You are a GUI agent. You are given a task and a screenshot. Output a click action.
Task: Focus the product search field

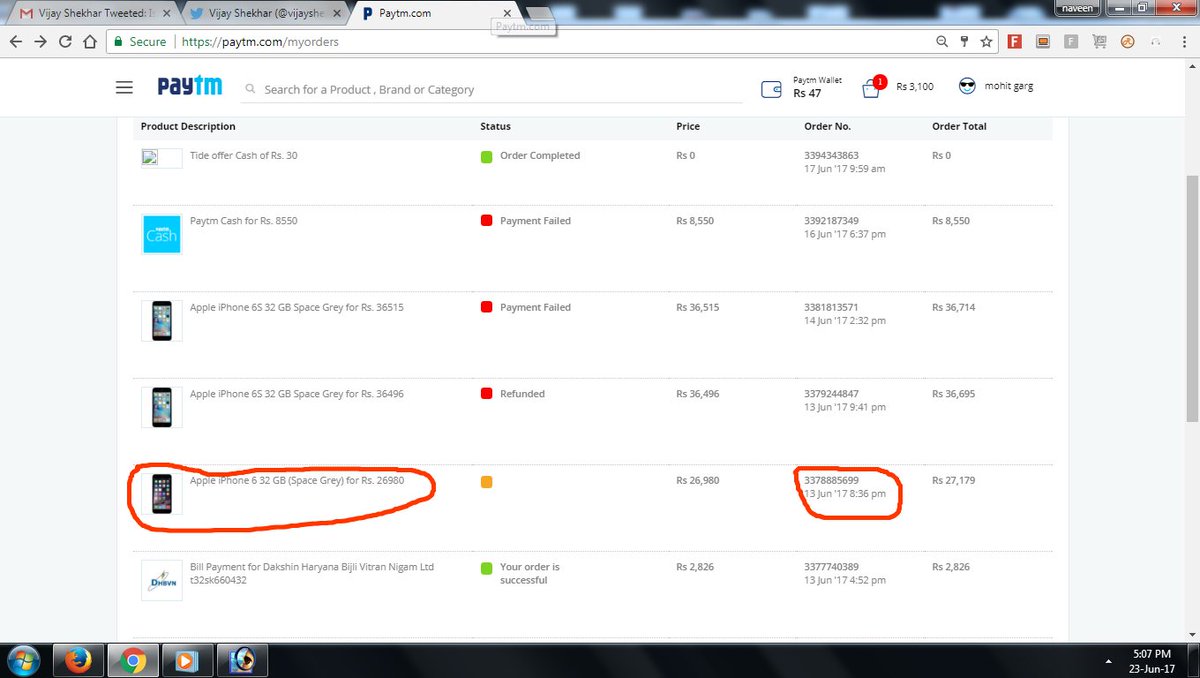493,89
